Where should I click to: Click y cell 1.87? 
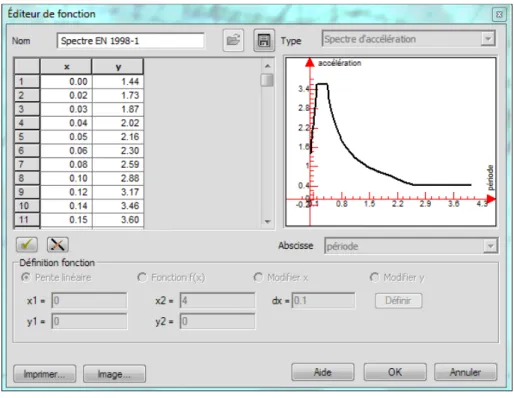118,109
